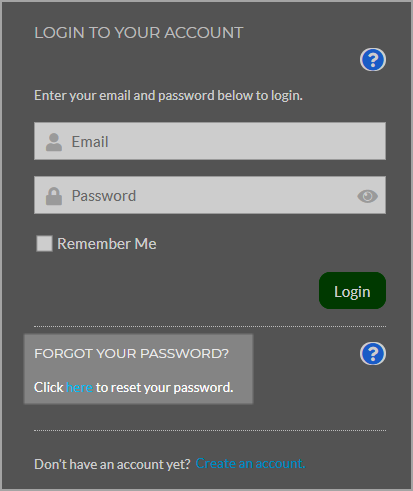Open help icon next to Forgot Your Password
The image size is (413, 491).
(373, 353)
